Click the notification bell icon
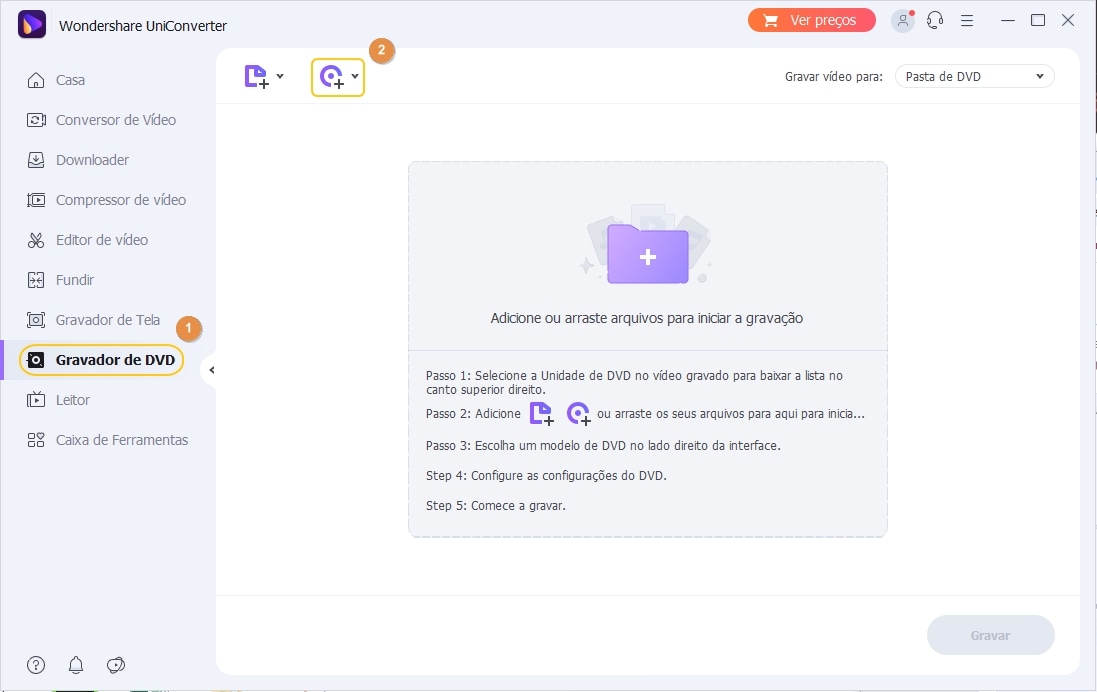The height and width of the screenshot is (692, 1097). [x=76, y=665]
